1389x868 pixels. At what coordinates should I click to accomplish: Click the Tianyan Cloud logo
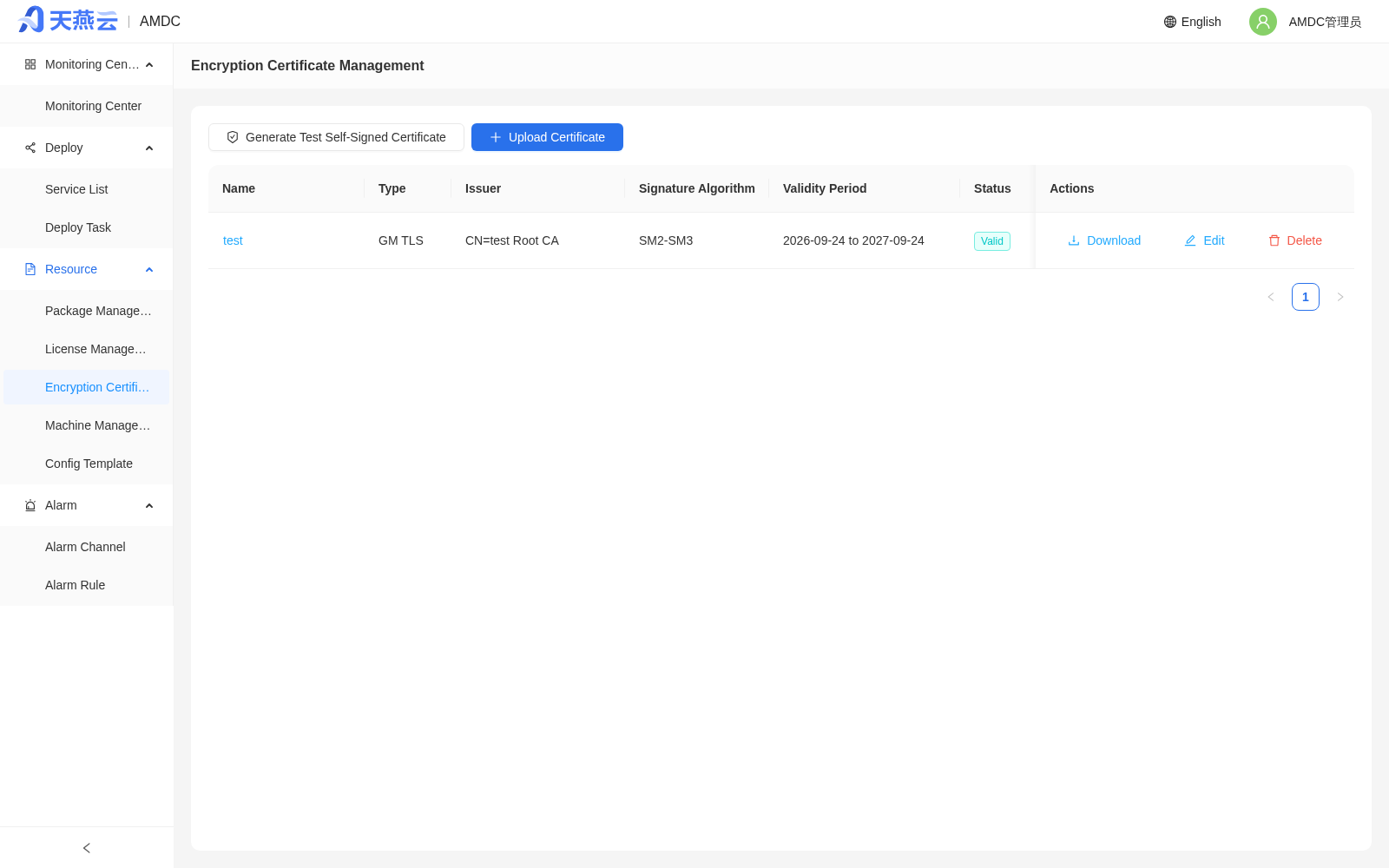(68, 20)
